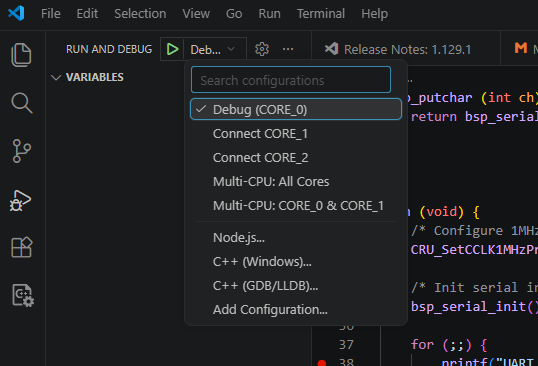
Task: Click Add Configuration... entry
Action: click(296, 309)
